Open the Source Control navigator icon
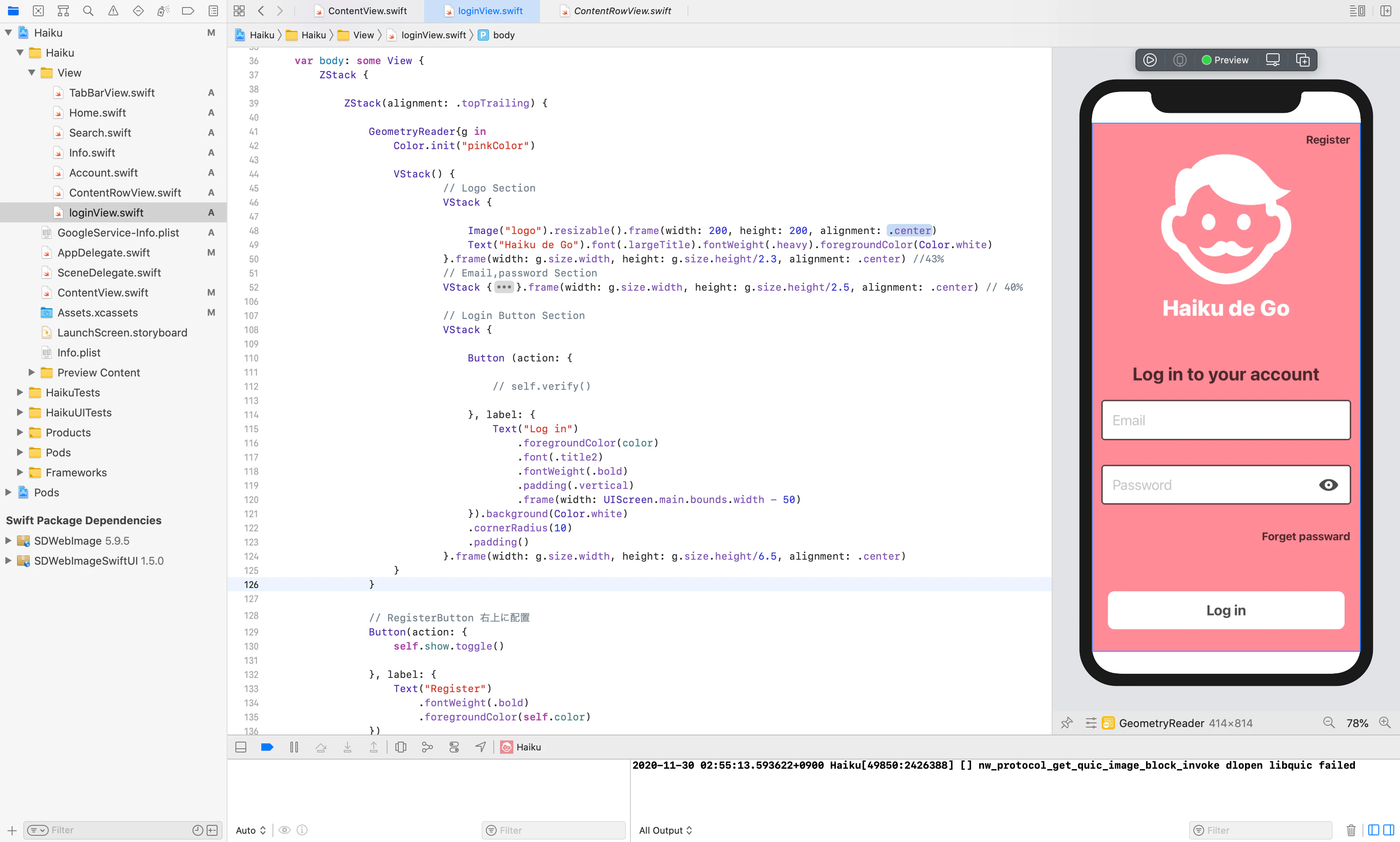This screenshot has width=1400, height=842. [38, 11]
